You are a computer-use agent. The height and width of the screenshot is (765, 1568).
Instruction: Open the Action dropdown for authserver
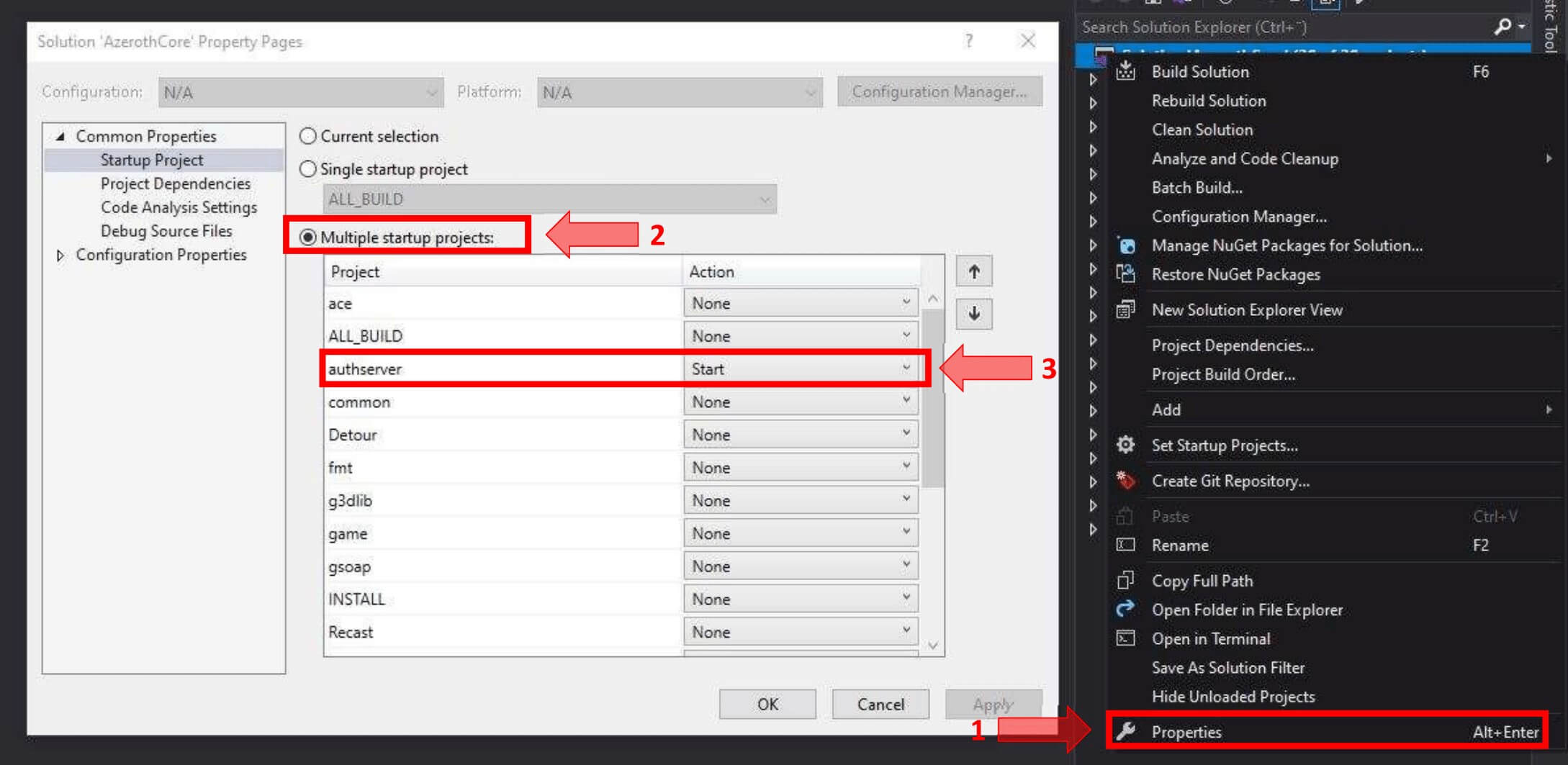[906, 368]
